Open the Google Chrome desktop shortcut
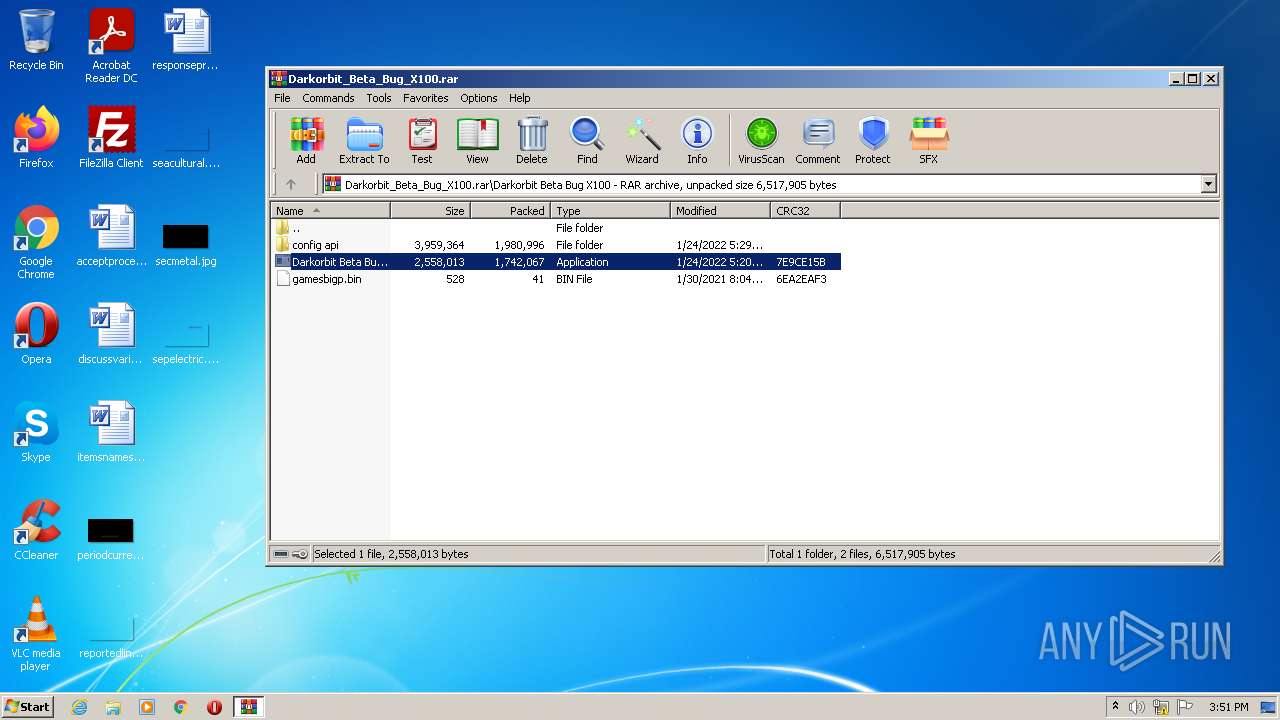The image size is (1280, 720). [x=36, y=242]
